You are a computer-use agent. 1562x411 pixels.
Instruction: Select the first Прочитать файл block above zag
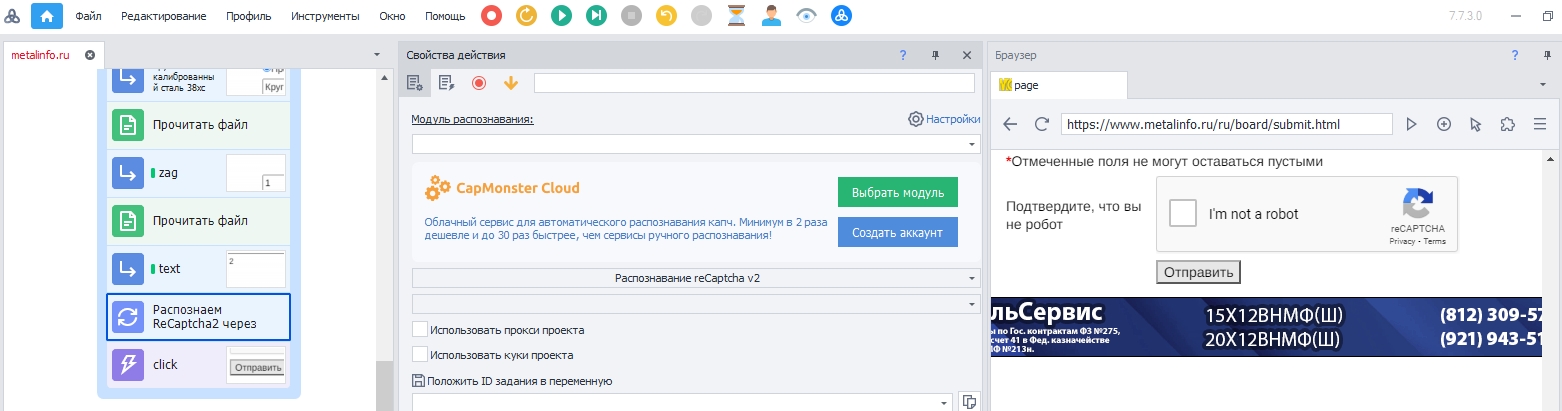198,125
